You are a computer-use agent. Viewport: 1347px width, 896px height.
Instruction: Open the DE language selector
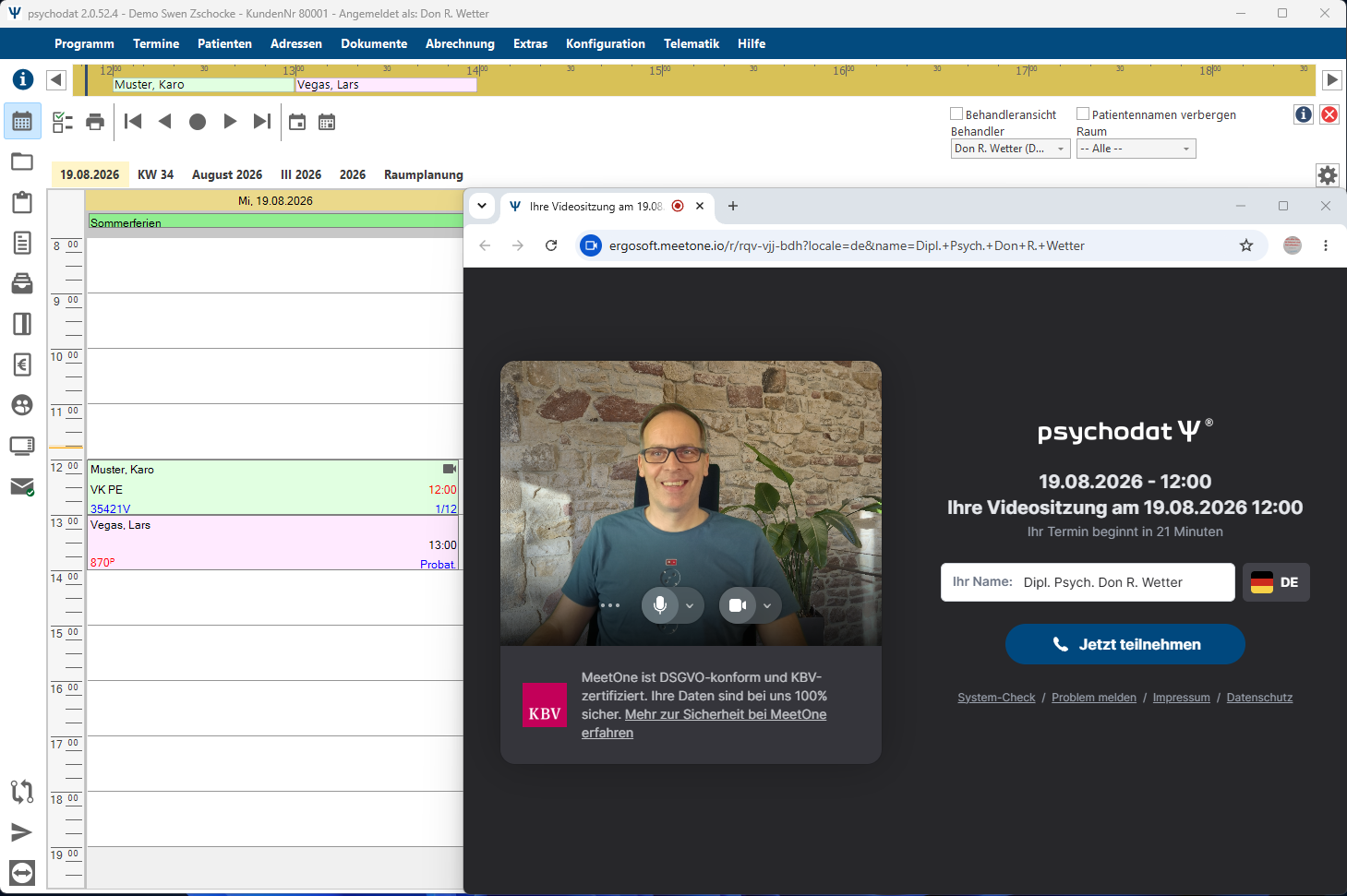[x=1276, y=582]
